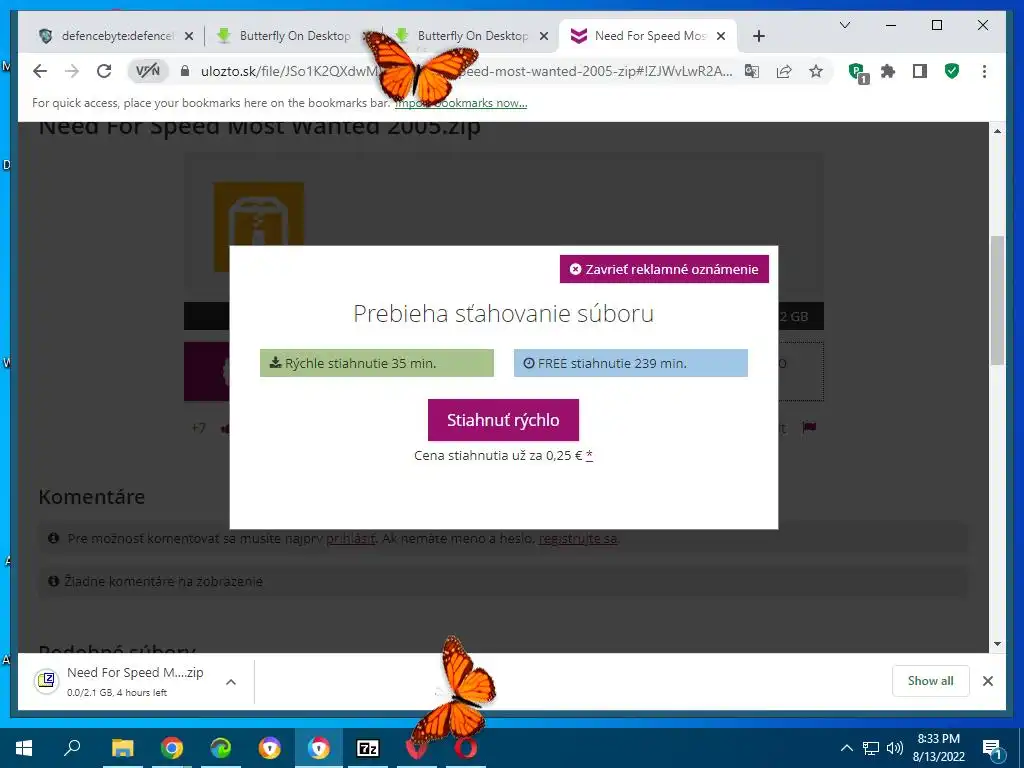Open the green P extension icon
The height and width of the screenshot is (768, 1024).
(x=857, y=72)
